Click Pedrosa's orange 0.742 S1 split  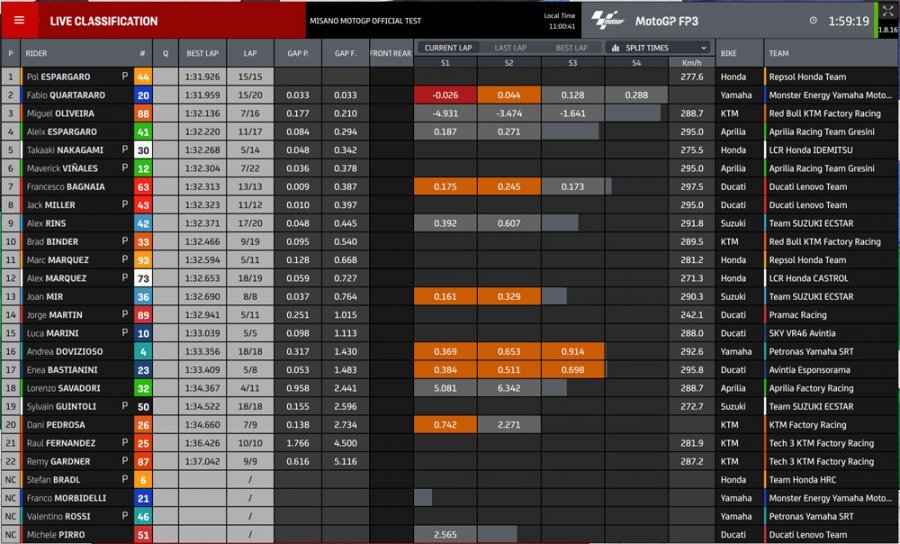[x=445, y=425]
